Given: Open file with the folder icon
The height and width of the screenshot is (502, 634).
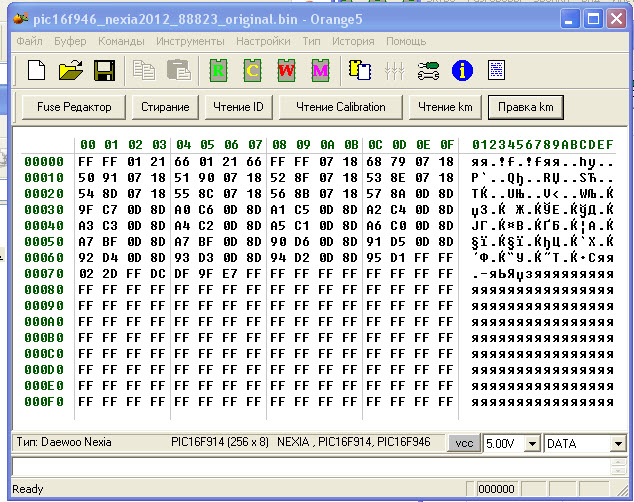Looking at the screenshot, I should tap(71, 70).
